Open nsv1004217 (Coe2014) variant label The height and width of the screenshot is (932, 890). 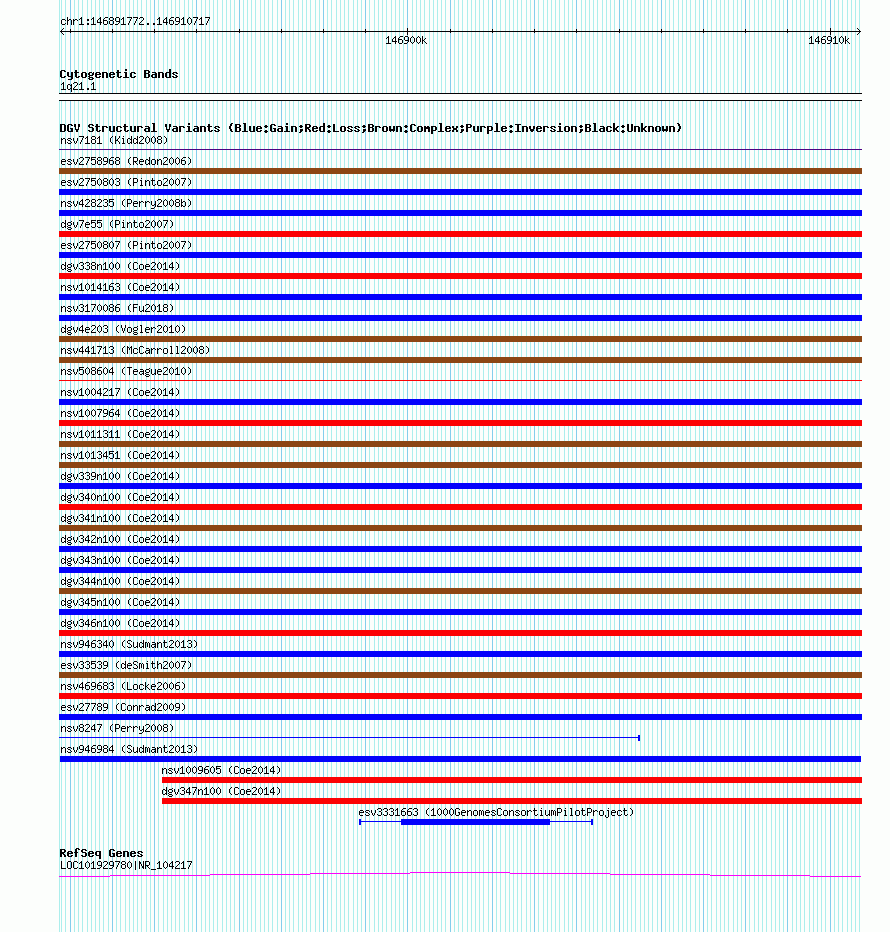click(x=120, y=392)
